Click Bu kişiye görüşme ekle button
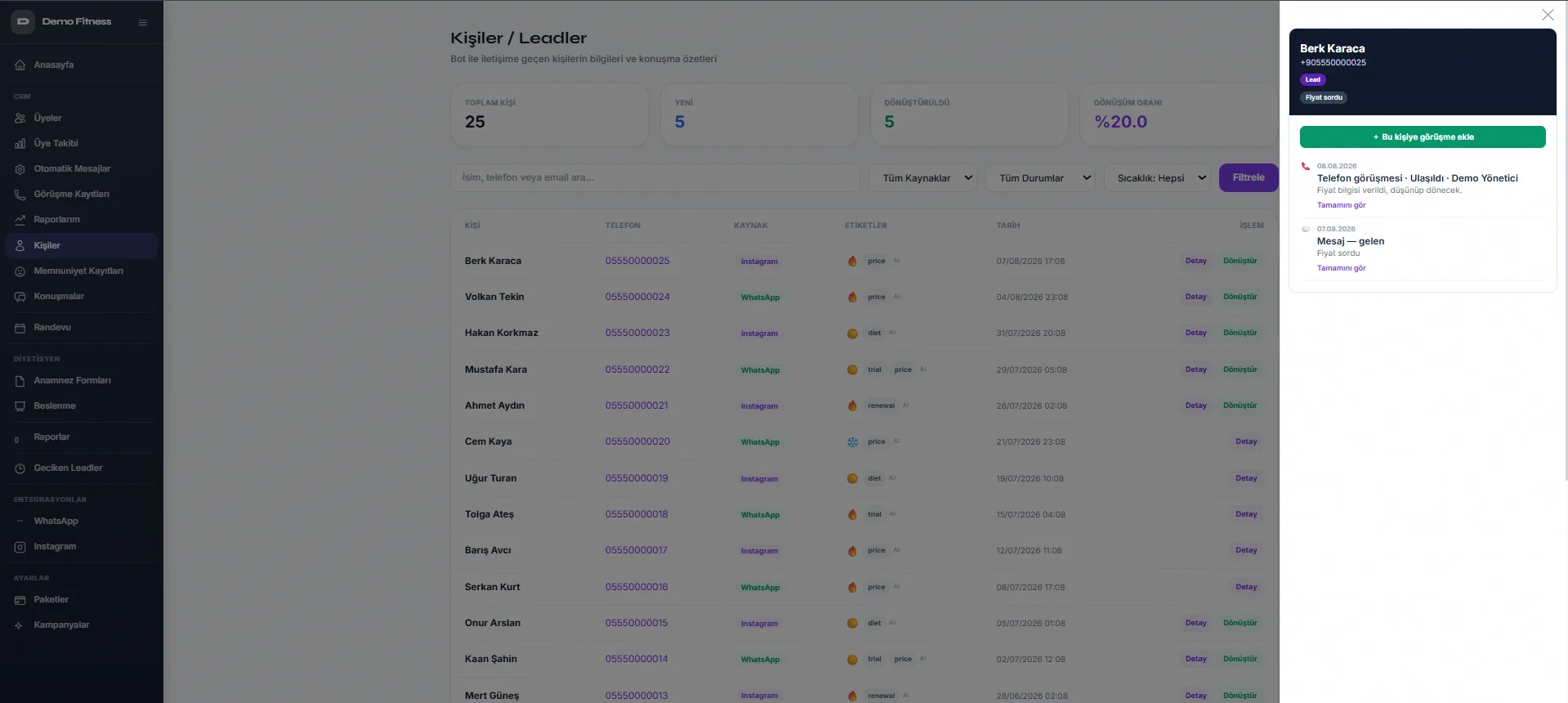This screenshot has height=703, width=1568. click(x=1423, y=137)
